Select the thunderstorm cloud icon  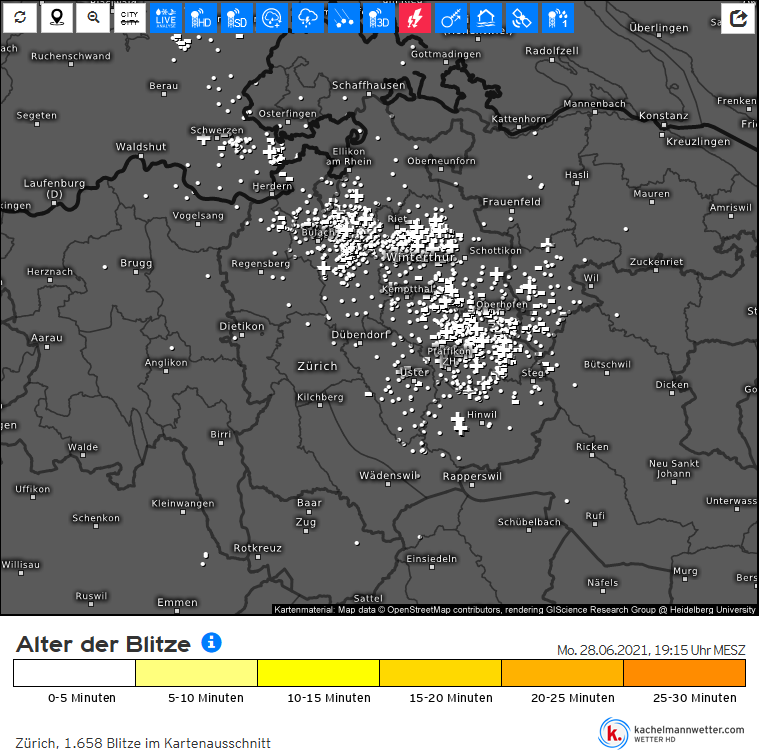coord(308,18)
